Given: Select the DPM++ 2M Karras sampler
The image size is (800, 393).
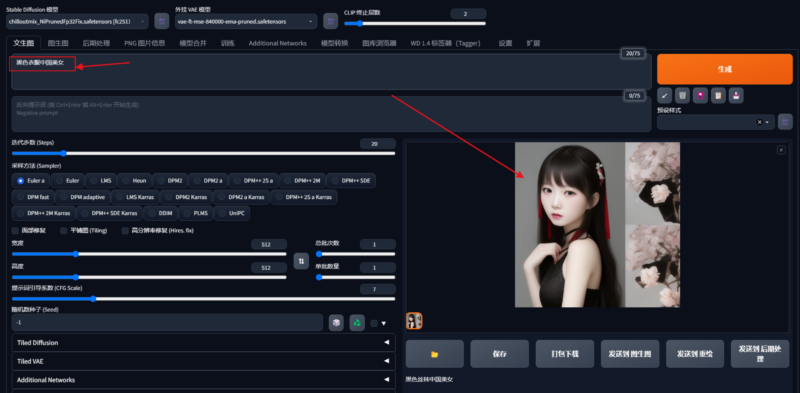Looking at the screenshot, I should (44, 213).
